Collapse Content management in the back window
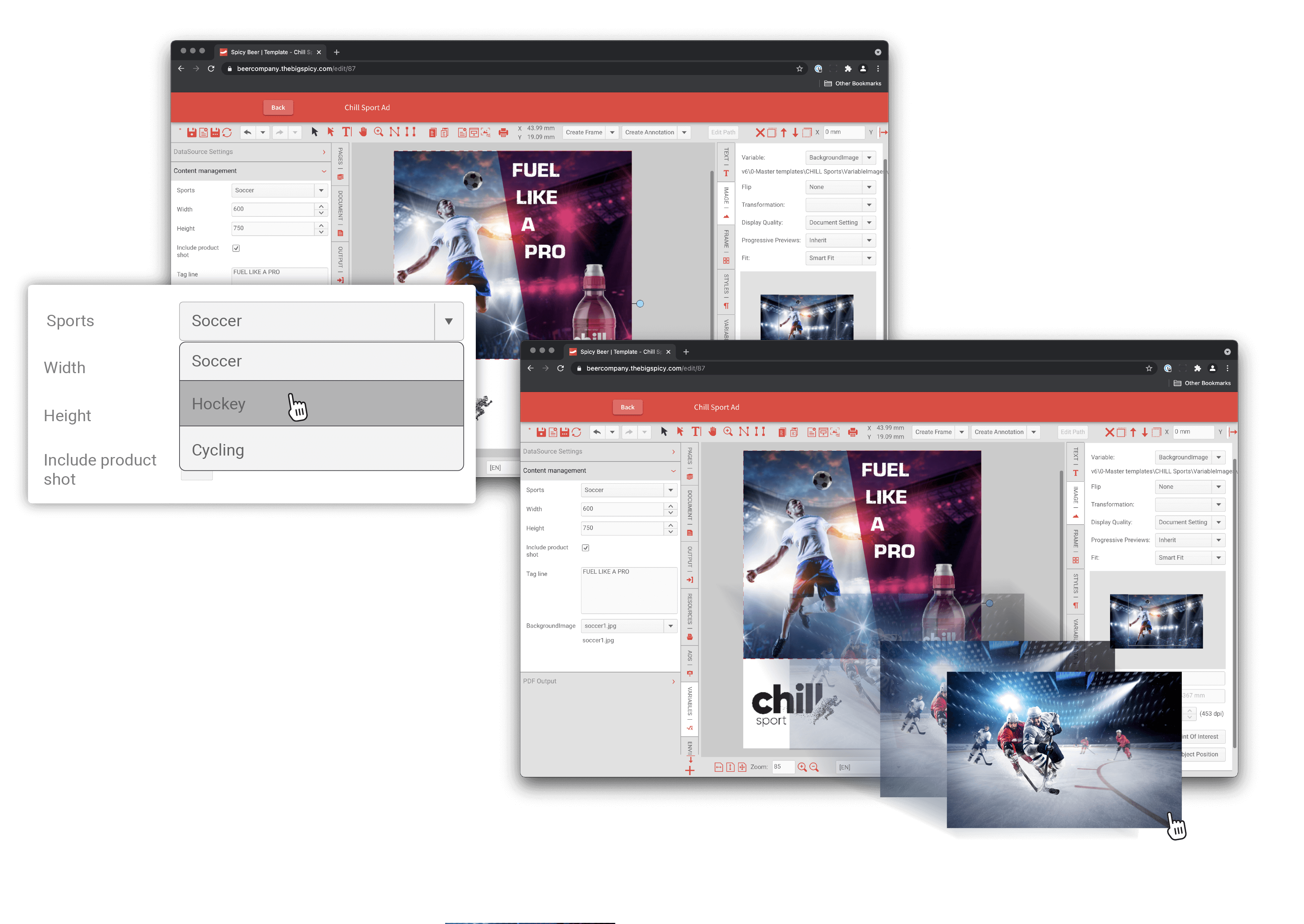Image resolution: width=1304 pixels, height=924 pixels. click(250, 171)
